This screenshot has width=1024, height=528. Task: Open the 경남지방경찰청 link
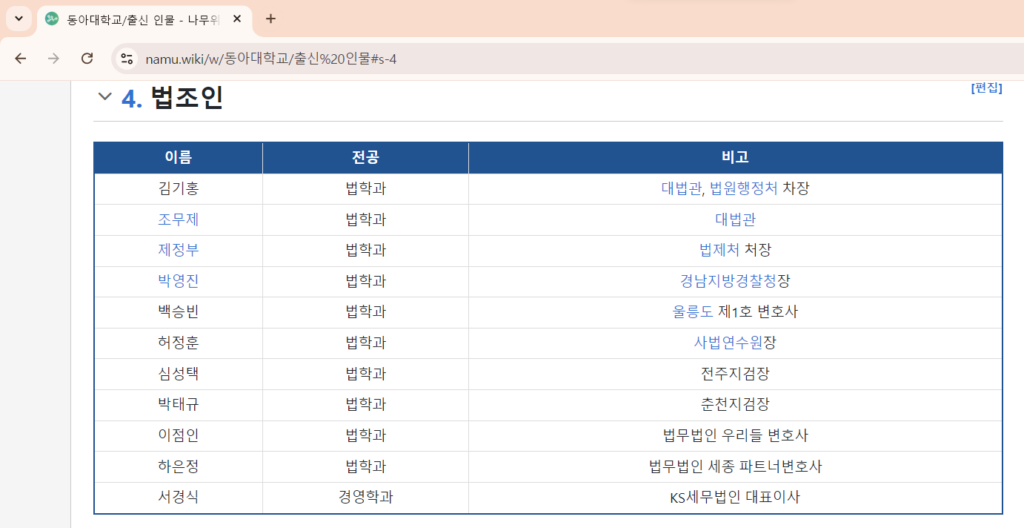[x=728, y=281]
